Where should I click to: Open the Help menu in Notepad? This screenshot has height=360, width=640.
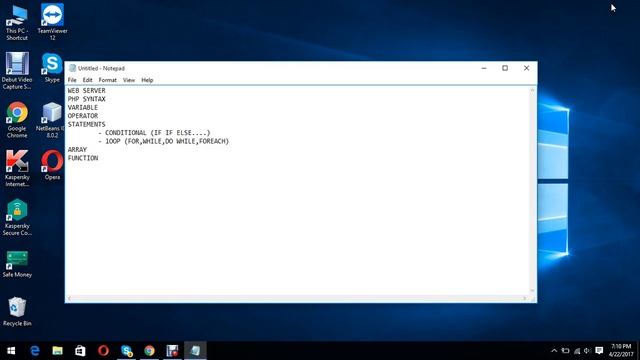(147, 80)
